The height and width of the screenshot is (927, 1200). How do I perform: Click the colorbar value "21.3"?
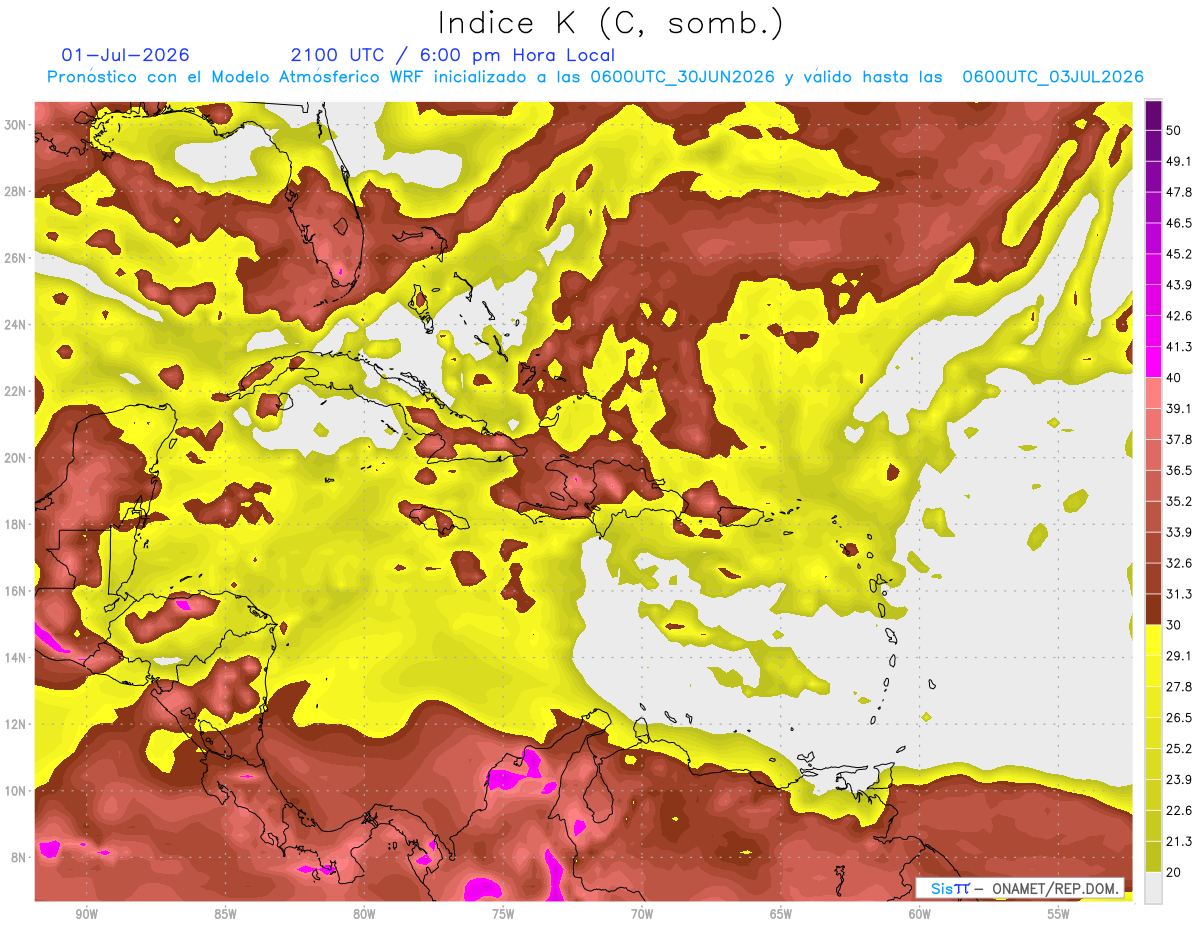(1178, 842)
